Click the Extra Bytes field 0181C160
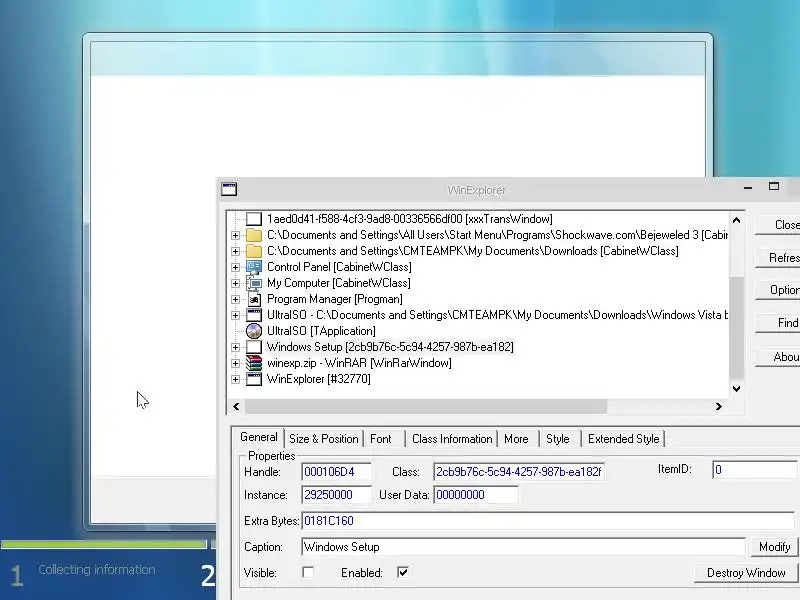This screenshot has height=600, width=800. tap(548, 521)
